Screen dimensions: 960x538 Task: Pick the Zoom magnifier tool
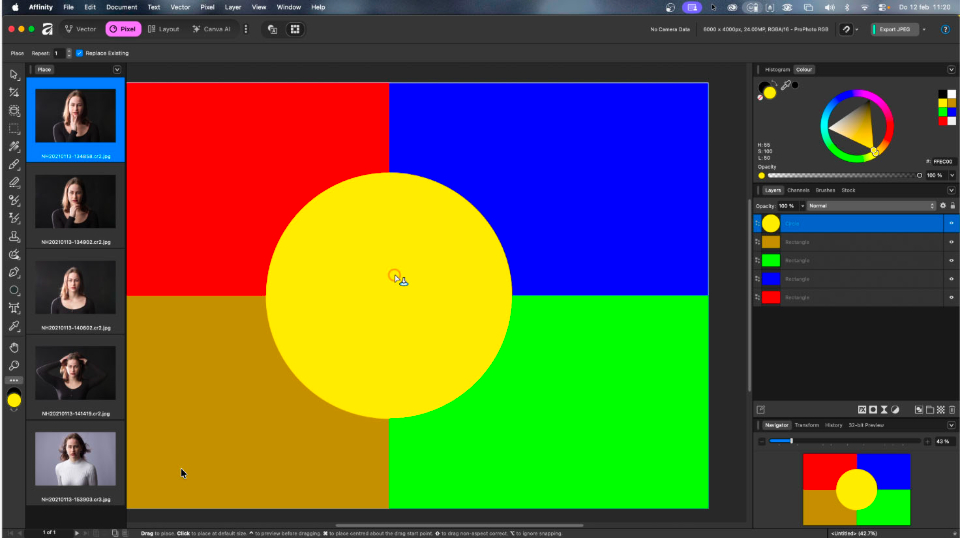click(14, 365)
